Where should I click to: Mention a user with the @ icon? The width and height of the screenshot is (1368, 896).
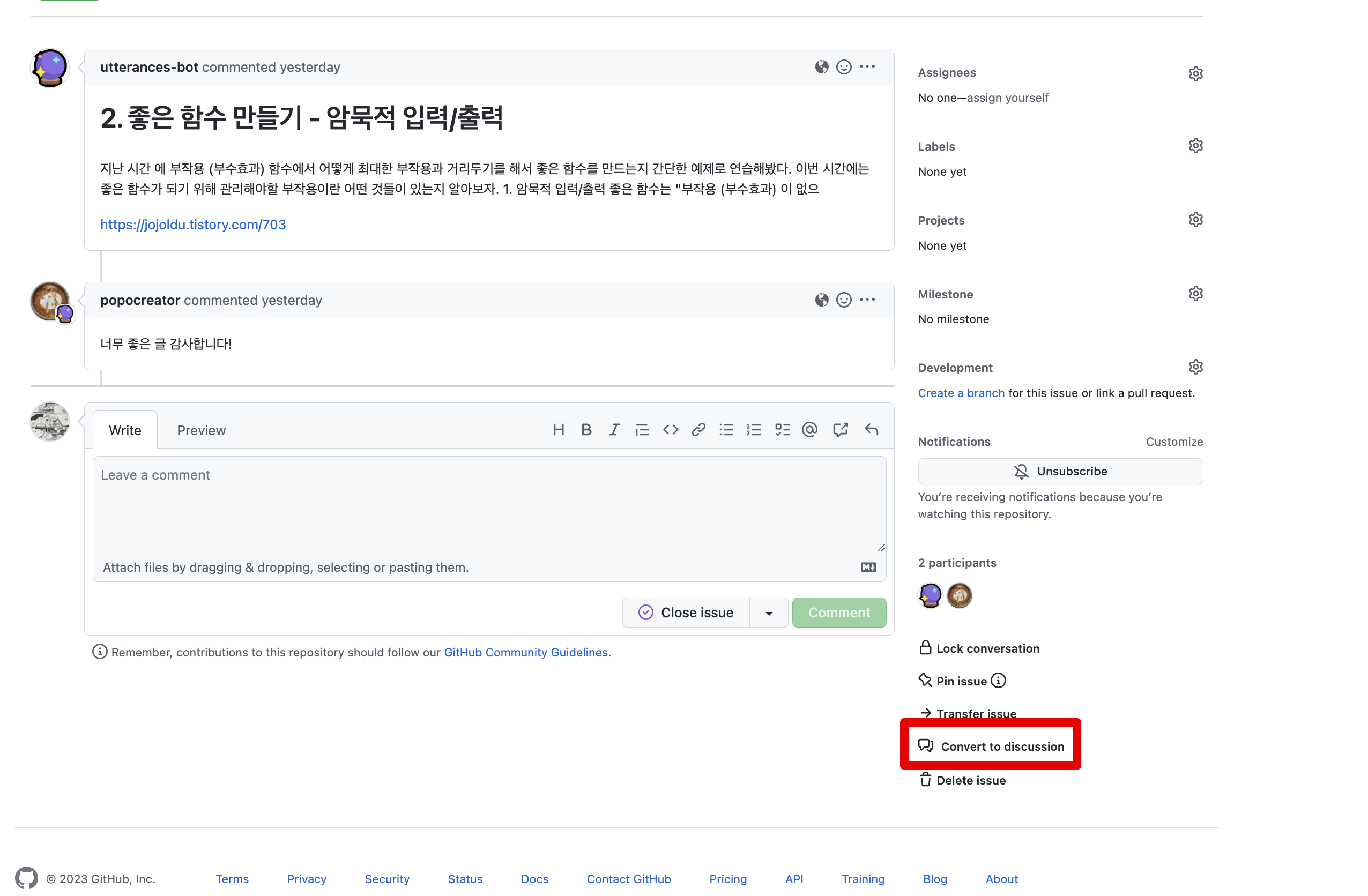click(x=809, y=430)
